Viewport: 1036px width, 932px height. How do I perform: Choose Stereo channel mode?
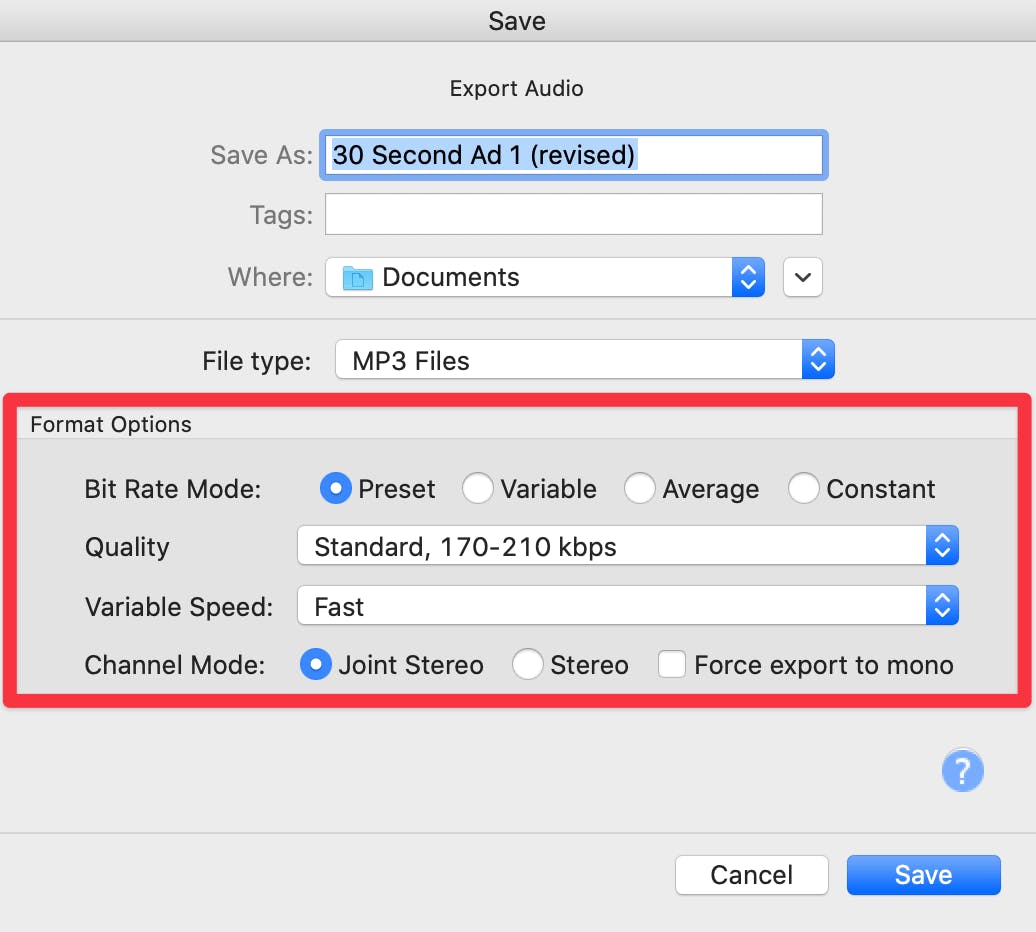click(528, 665)
